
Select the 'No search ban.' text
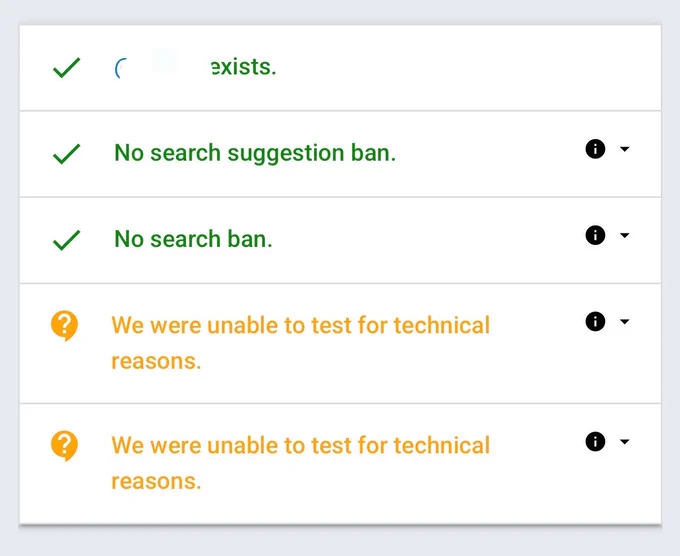pyautogui.click(x=193, y=239)
